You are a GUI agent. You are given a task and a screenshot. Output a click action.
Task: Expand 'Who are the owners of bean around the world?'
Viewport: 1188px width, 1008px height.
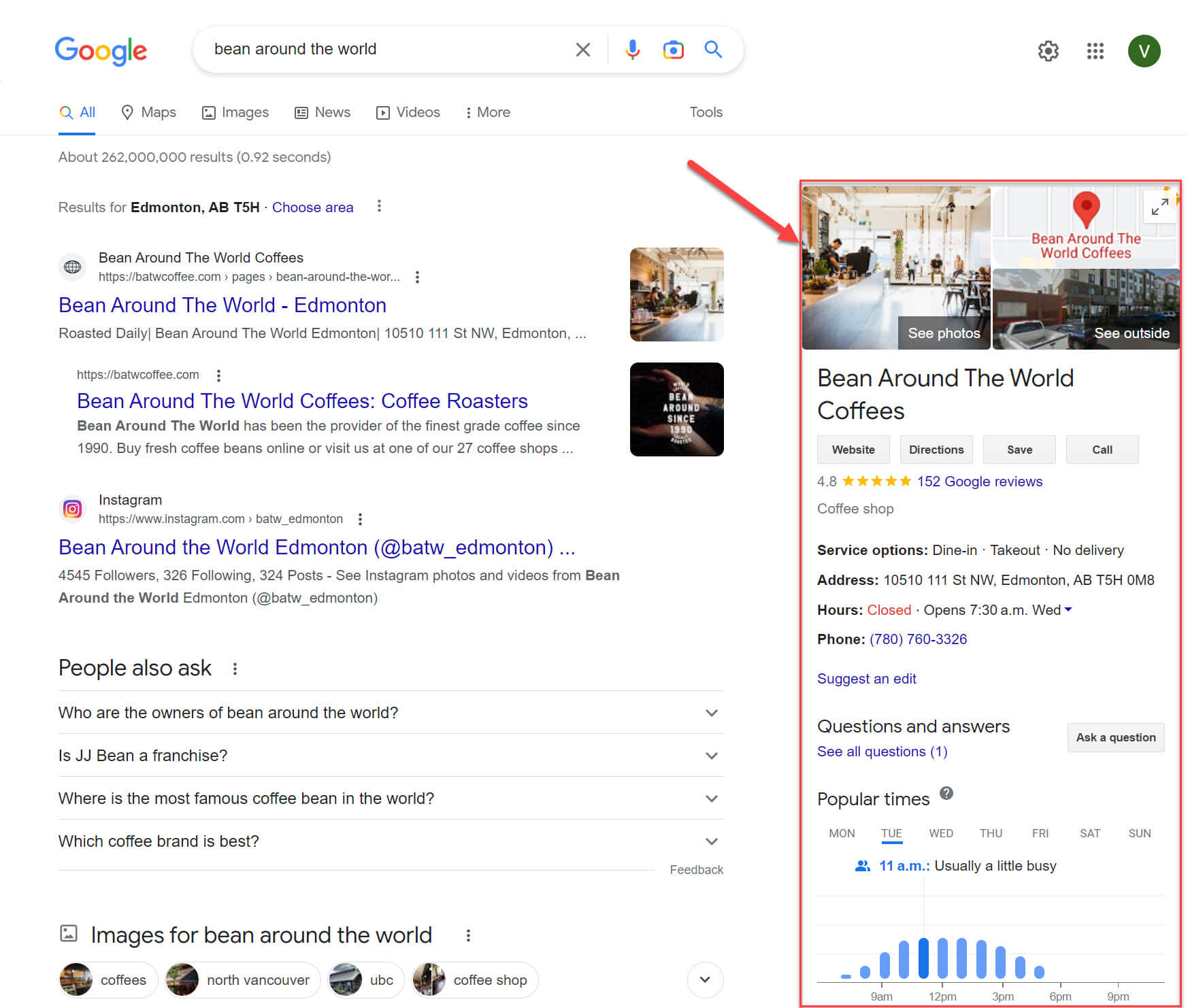[391, 713]
